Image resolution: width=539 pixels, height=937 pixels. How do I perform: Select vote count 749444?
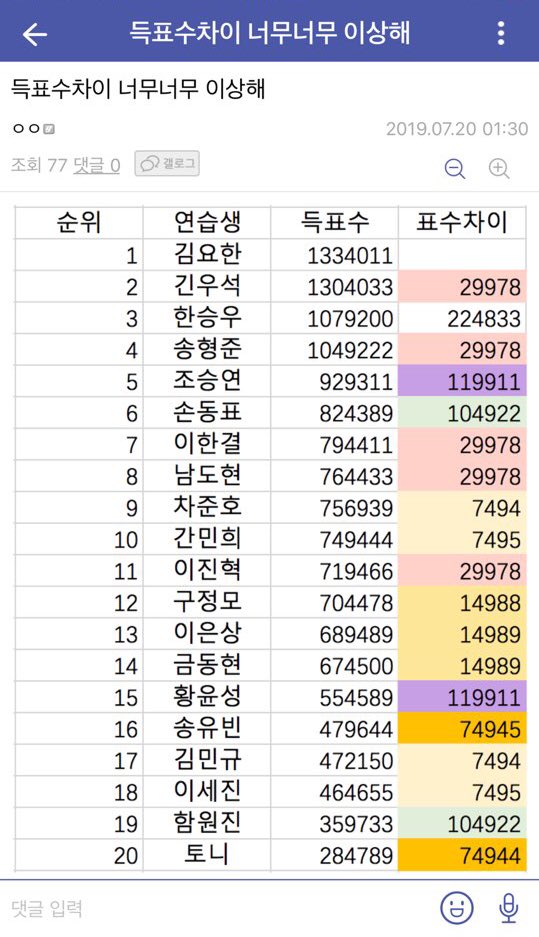point(356,541)
